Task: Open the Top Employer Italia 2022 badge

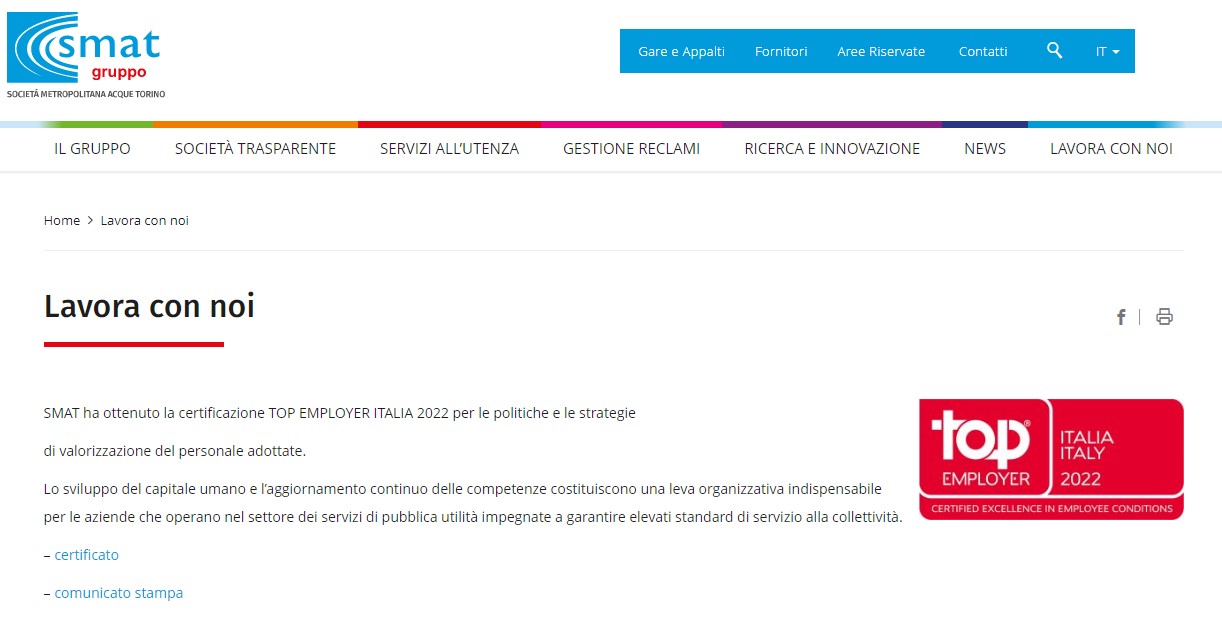Action: point(1051,459)
